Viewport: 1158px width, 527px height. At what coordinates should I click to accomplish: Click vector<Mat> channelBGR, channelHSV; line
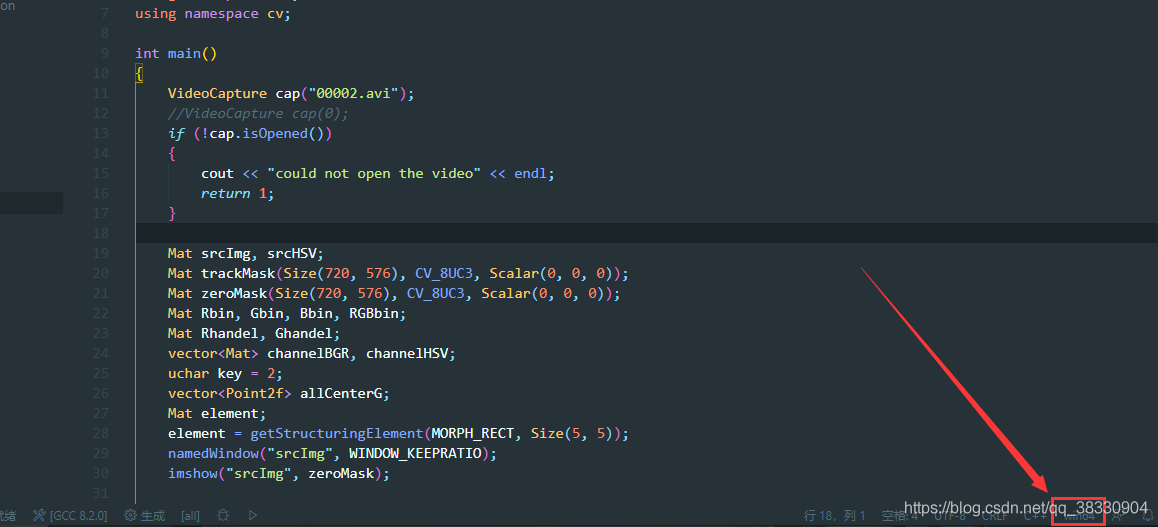[x=312, y=352]
